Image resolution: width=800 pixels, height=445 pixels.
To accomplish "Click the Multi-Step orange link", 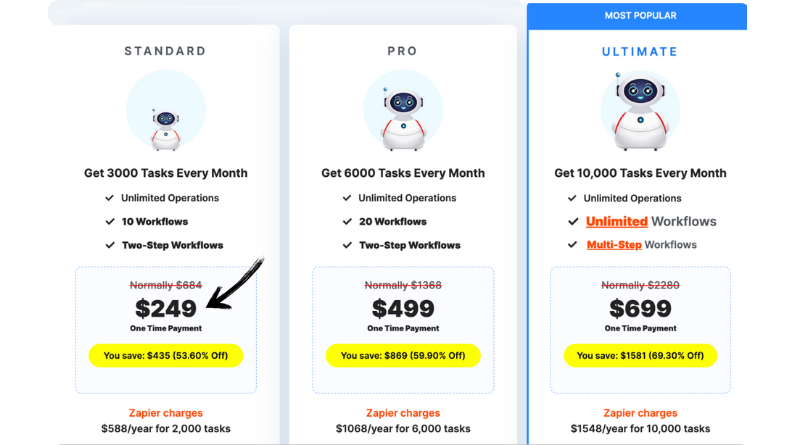I will pos(614,245).
